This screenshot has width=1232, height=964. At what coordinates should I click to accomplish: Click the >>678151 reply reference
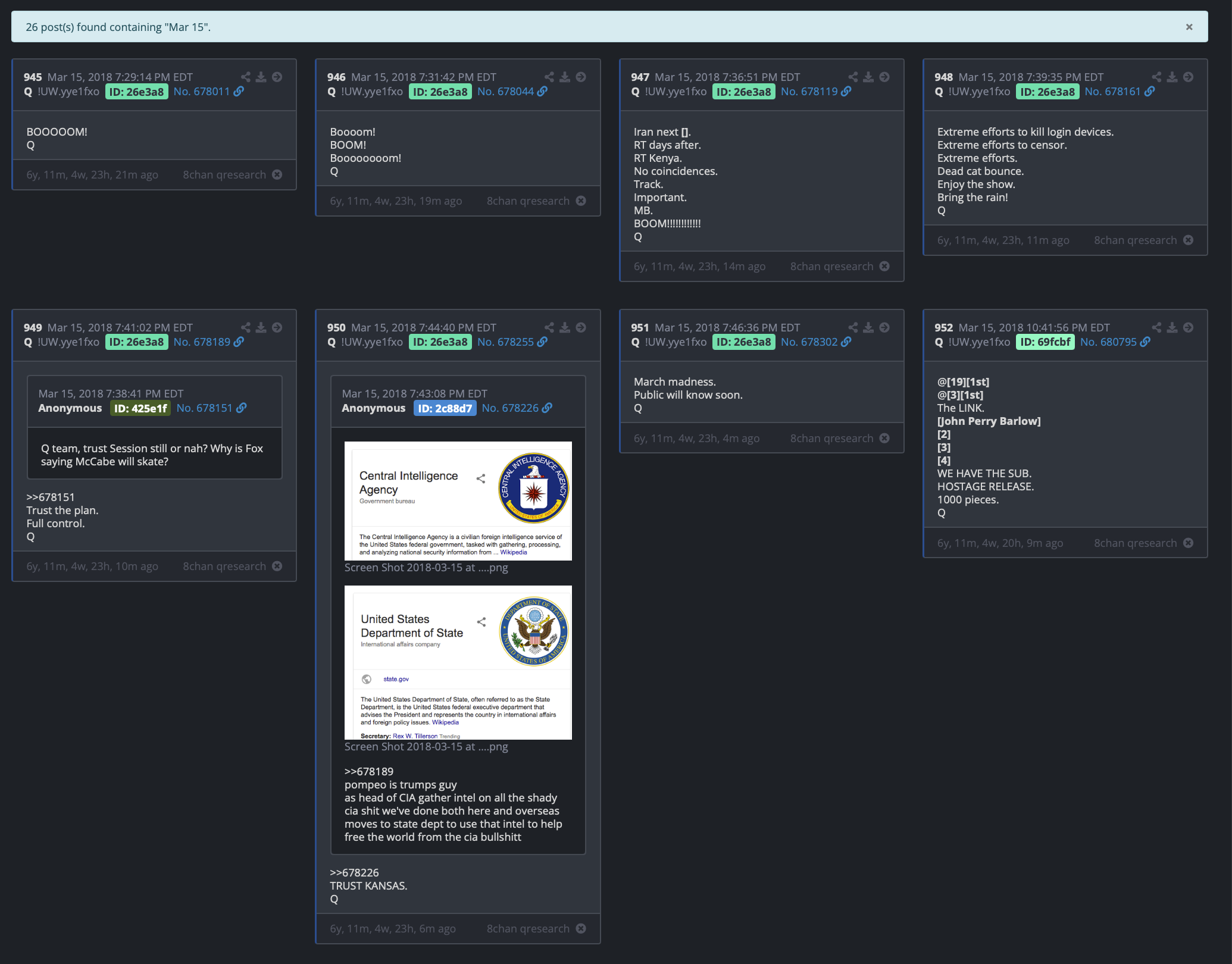[x=51, y=497]
